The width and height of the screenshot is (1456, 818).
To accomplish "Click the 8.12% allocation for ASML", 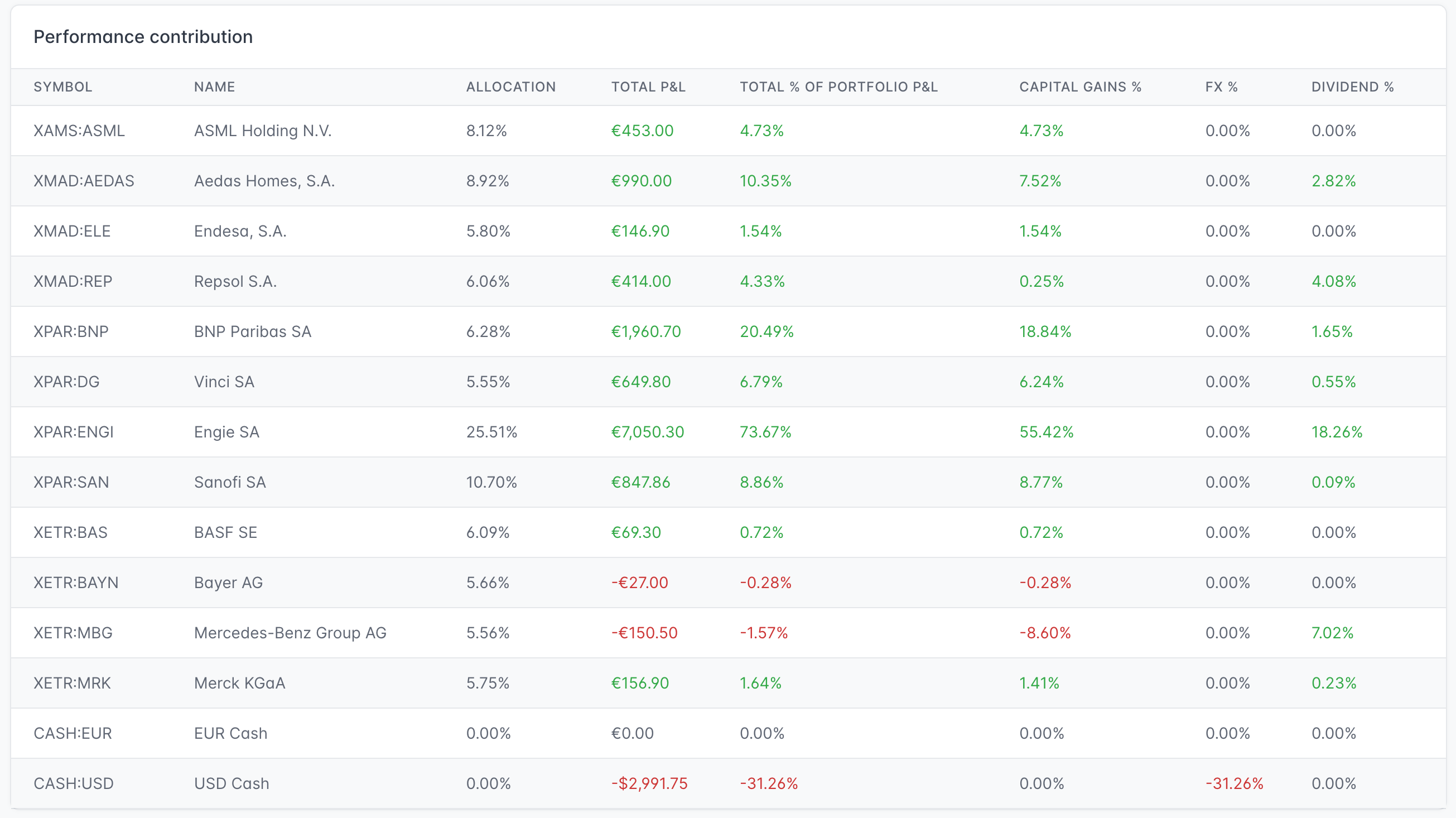I will coord(486,131).
